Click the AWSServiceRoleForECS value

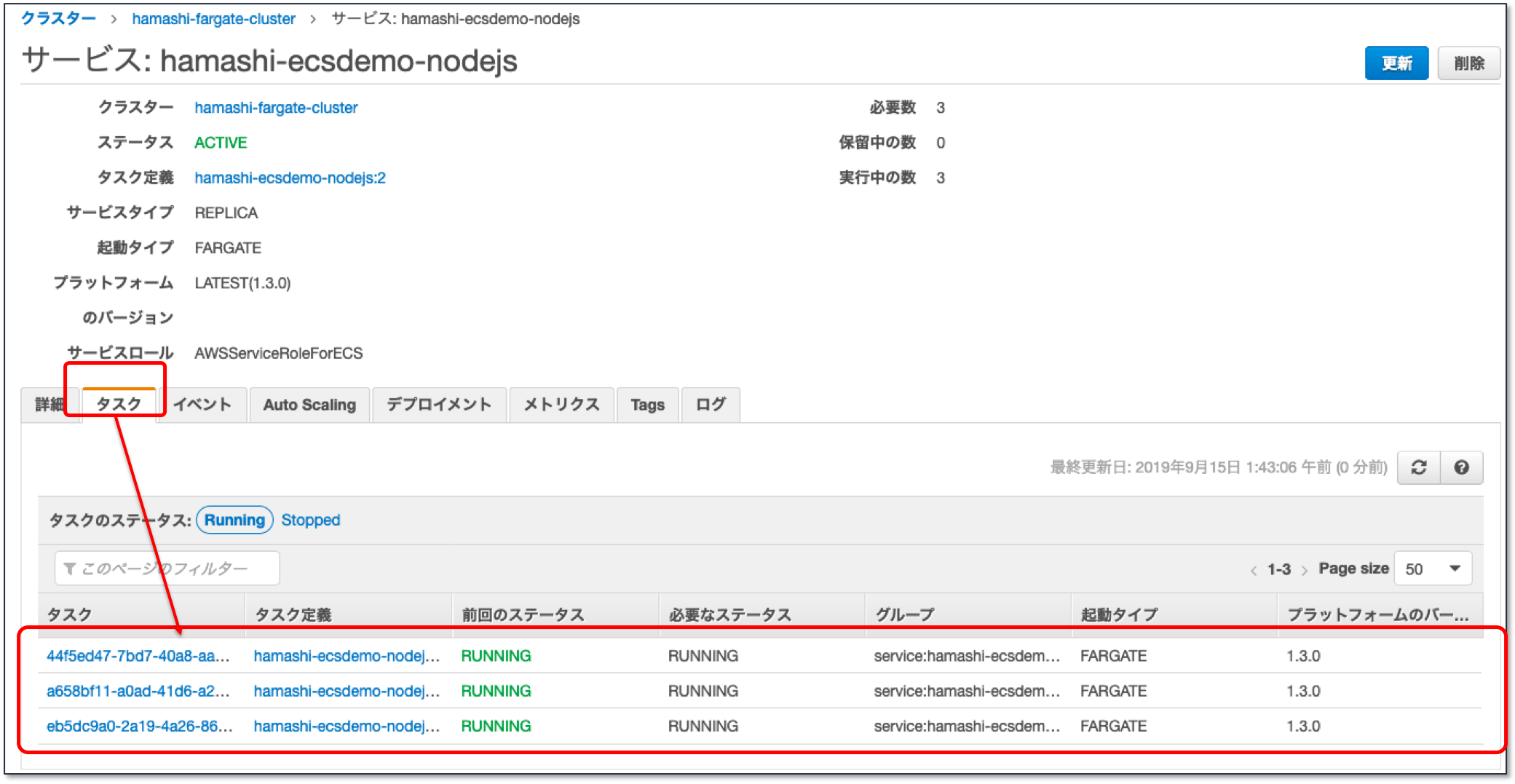click(x=278, y=353)
